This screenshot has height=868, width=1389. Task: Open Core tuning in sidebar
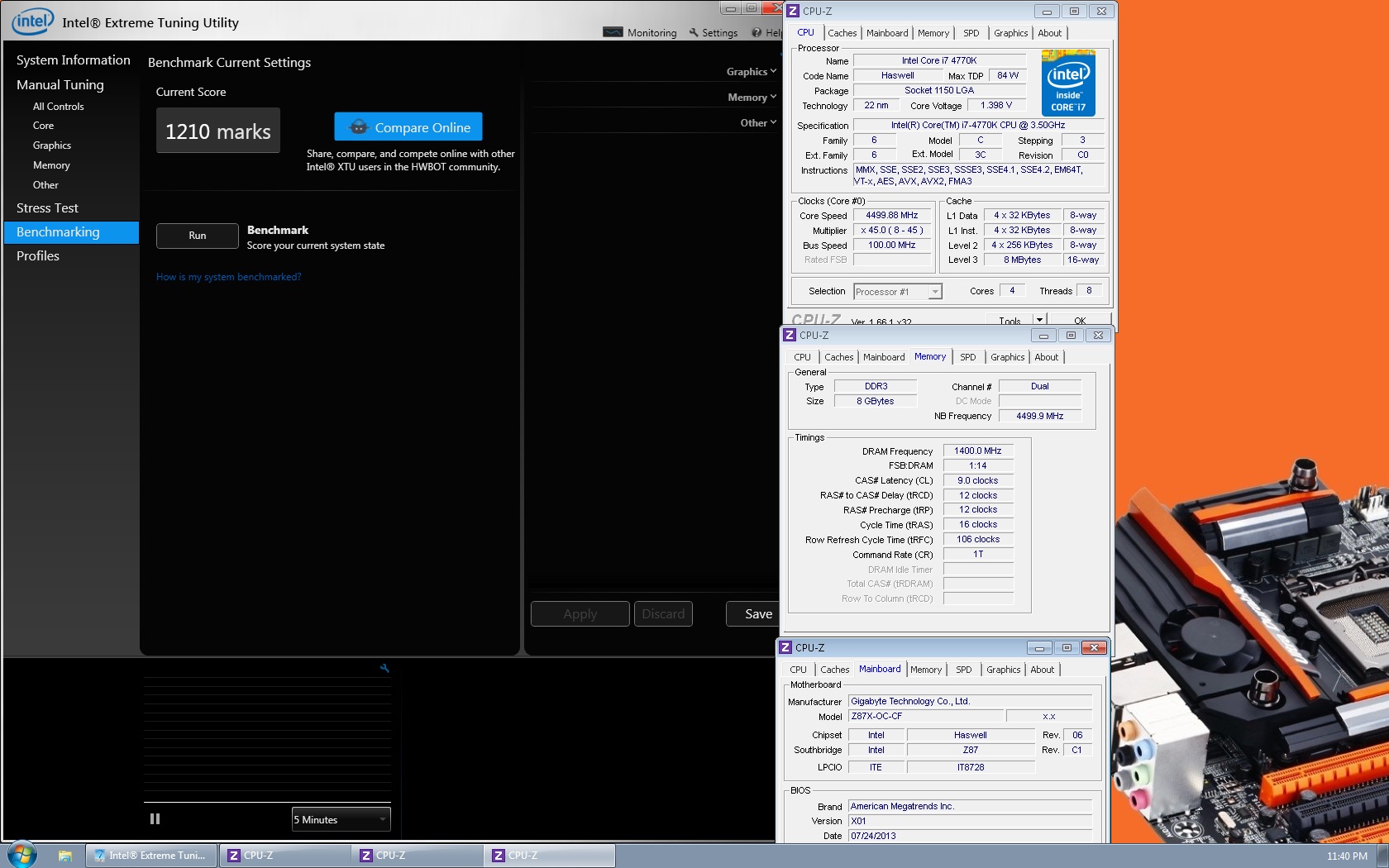pyautogui.click(x=44, y=126)
